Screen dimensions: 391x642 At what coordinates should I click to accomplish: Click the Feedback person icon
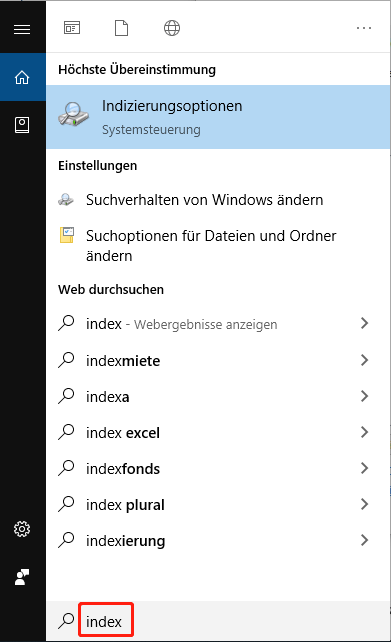(22, 576)
